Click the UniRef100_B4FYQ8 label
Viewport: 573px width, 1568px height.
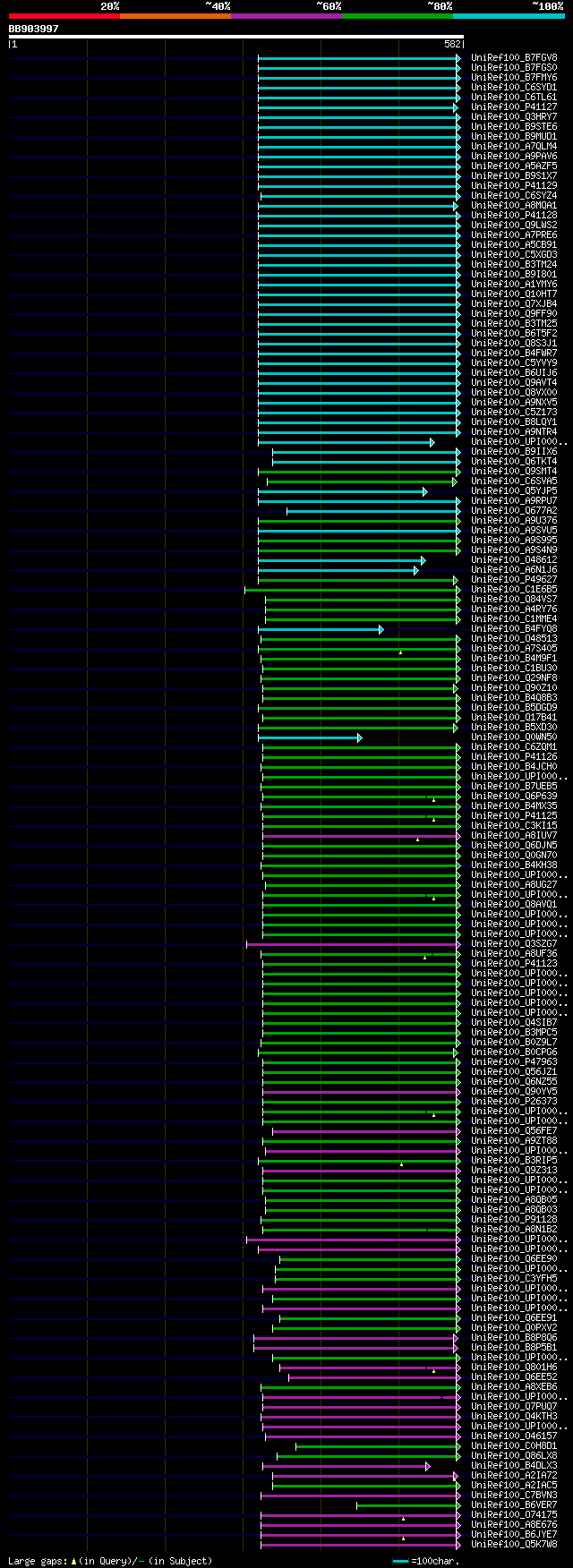(514, 629)
